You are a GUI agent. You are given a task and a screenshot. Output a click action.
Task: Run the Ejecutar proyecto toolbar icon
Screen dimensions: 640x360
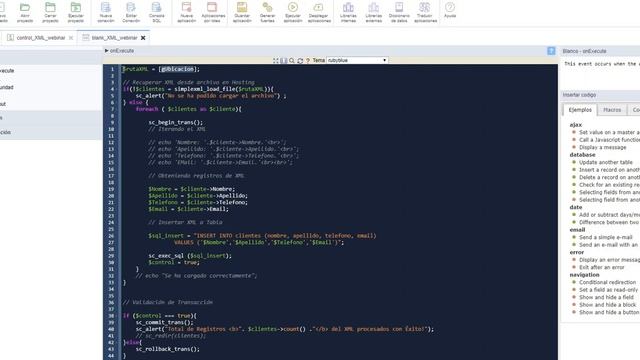(x=76, y=12)
